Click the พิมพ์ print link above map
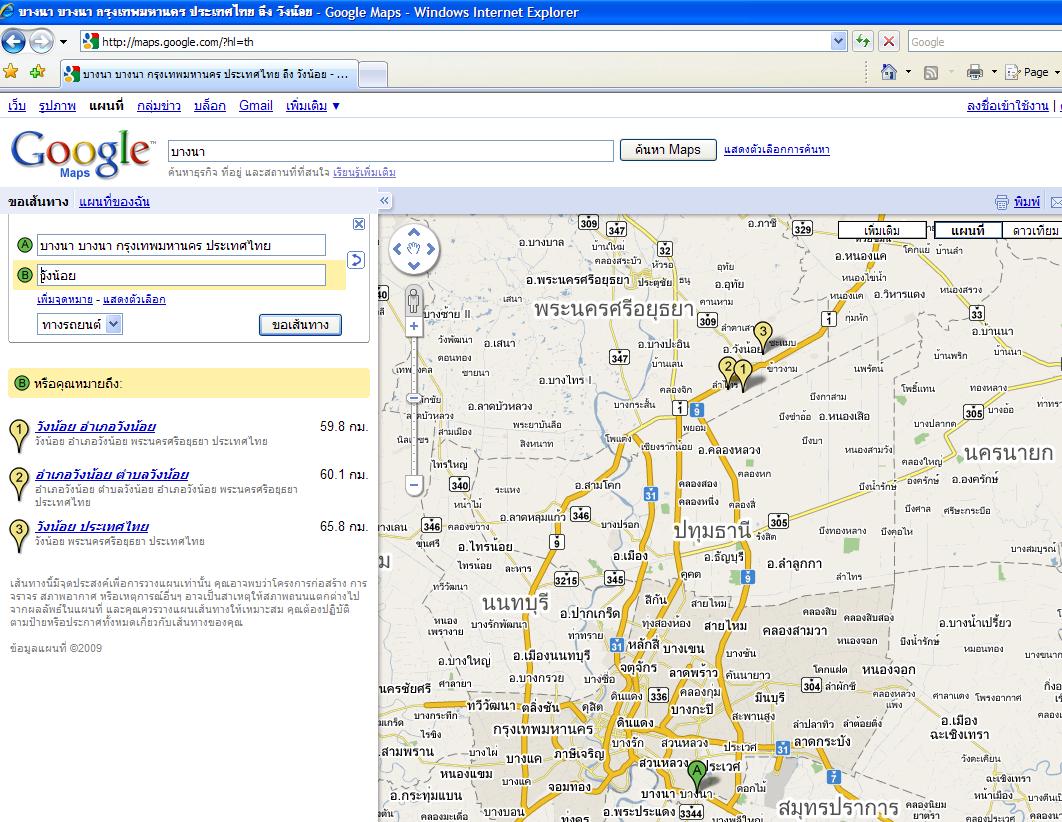 1026,201
